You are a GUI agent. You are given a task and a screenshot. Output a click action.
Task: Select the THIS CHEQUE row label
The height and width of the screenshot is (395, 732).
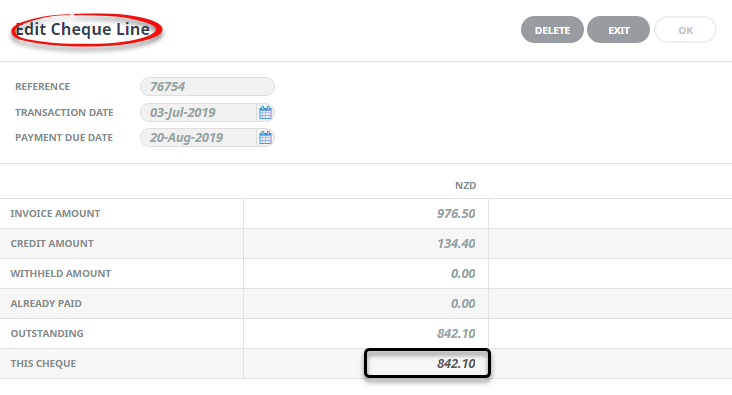(x=43, y=363)
